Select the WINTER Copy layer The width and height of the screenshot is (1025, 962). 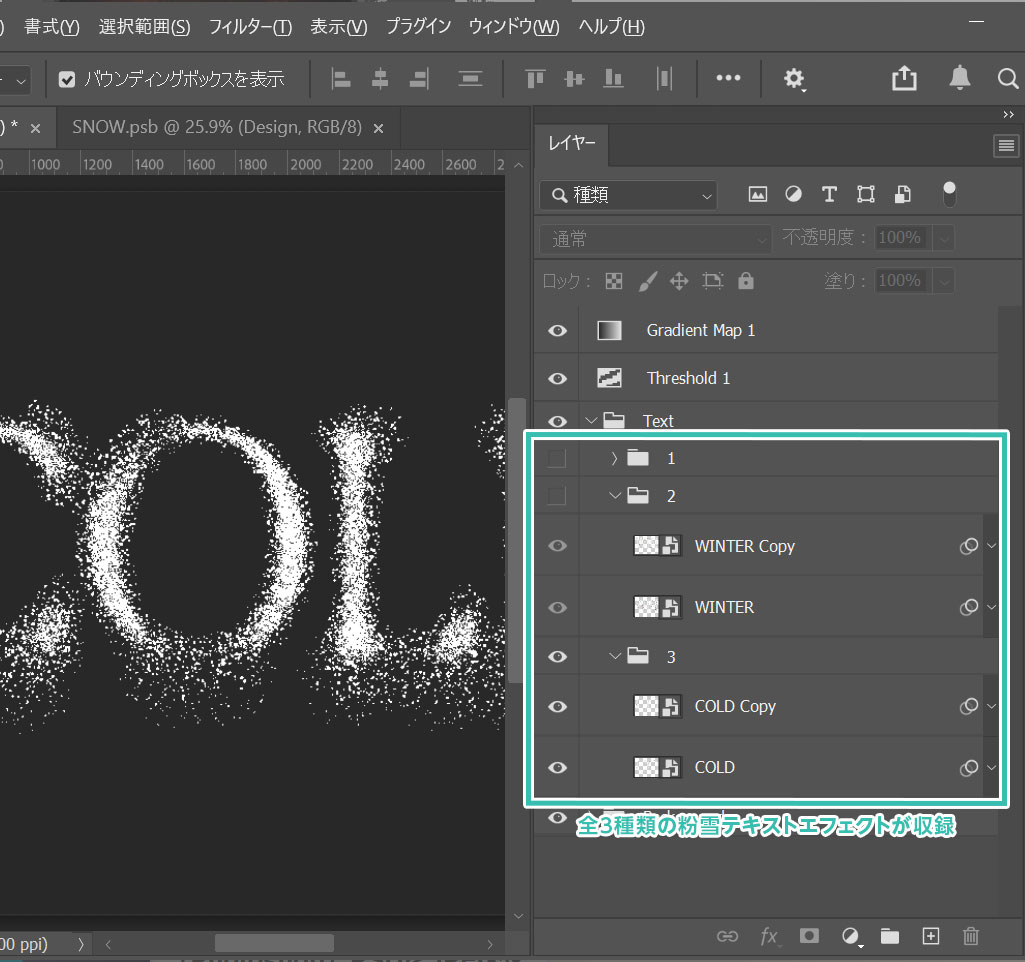click(744, 546)
